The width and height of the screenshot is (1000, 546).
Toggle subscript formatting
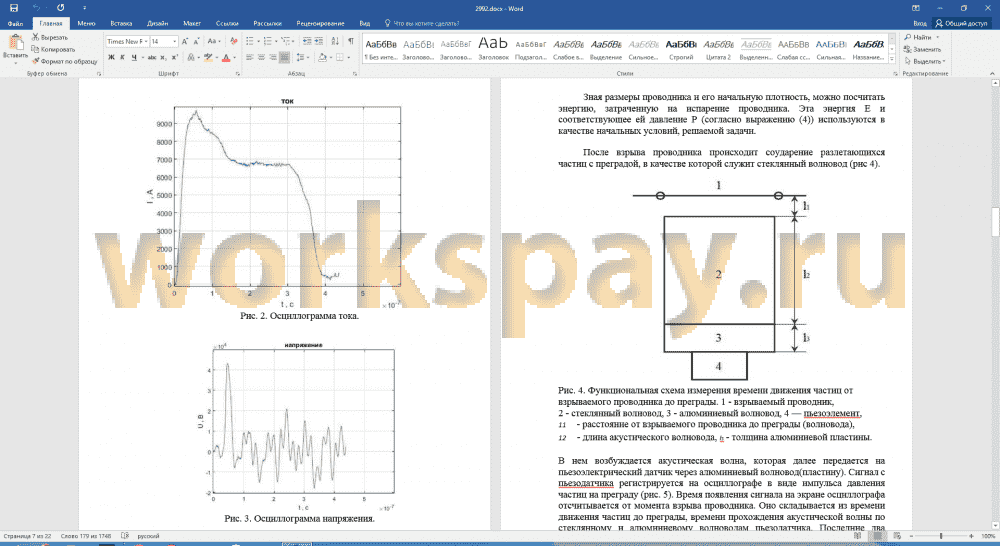click(x=164, y=57)
